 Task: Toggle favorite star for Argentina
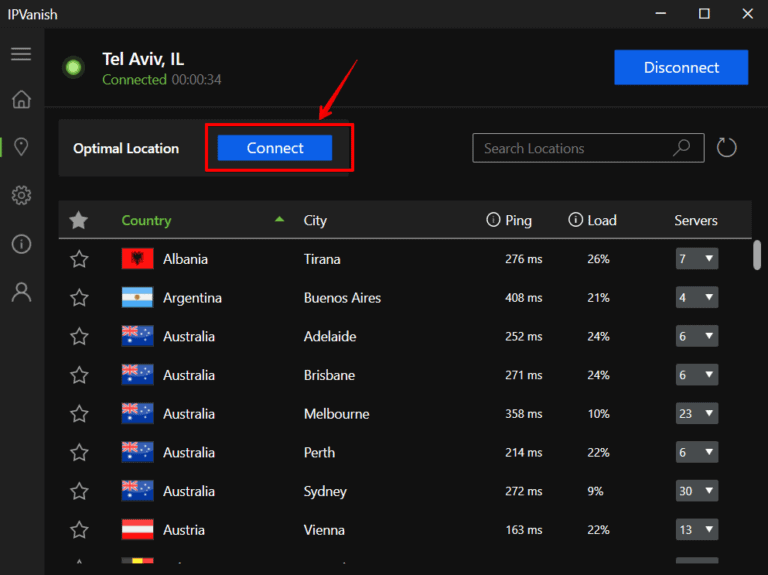click(79, 298)
